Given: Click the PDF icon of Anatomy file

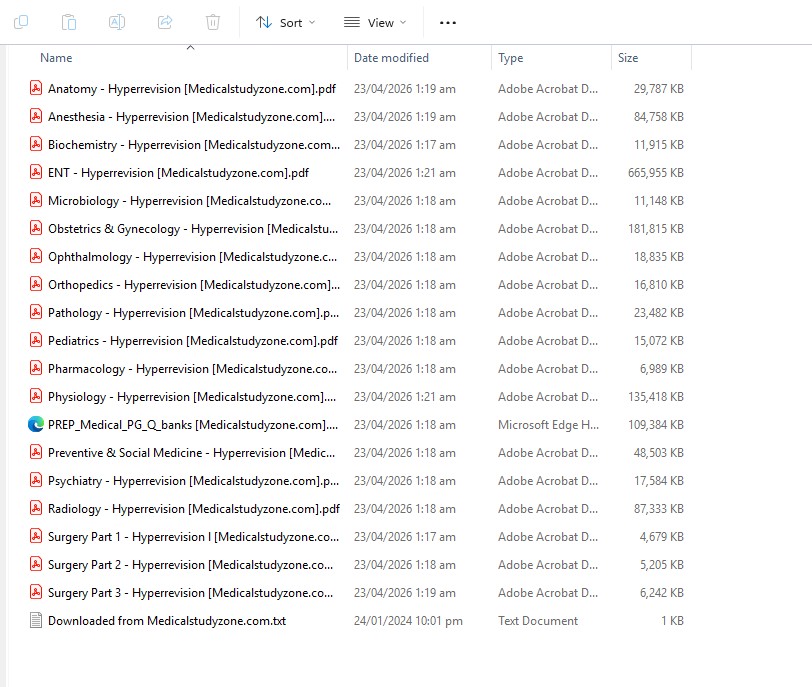Looking at the screenshot, I should pos(36,89).
